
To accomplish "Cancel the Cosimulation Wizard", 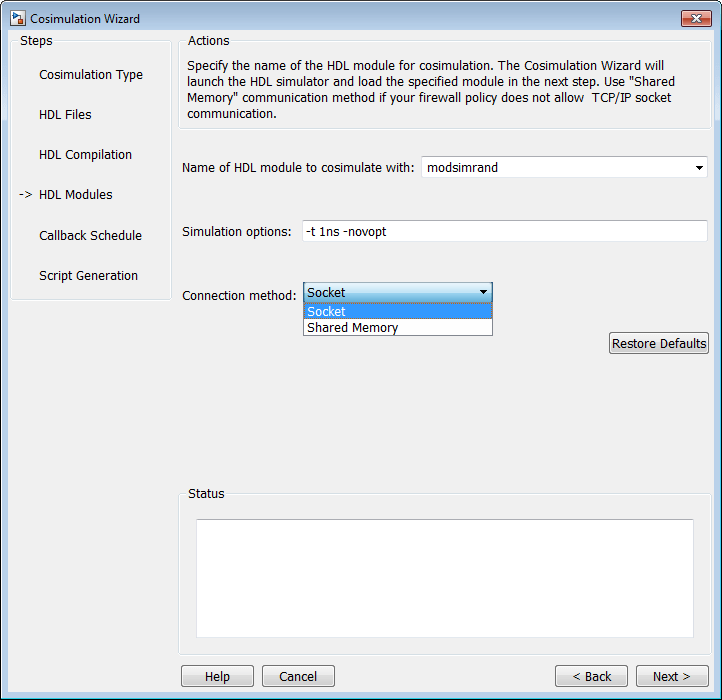I will pyautogui.click(x=298, y=676).
